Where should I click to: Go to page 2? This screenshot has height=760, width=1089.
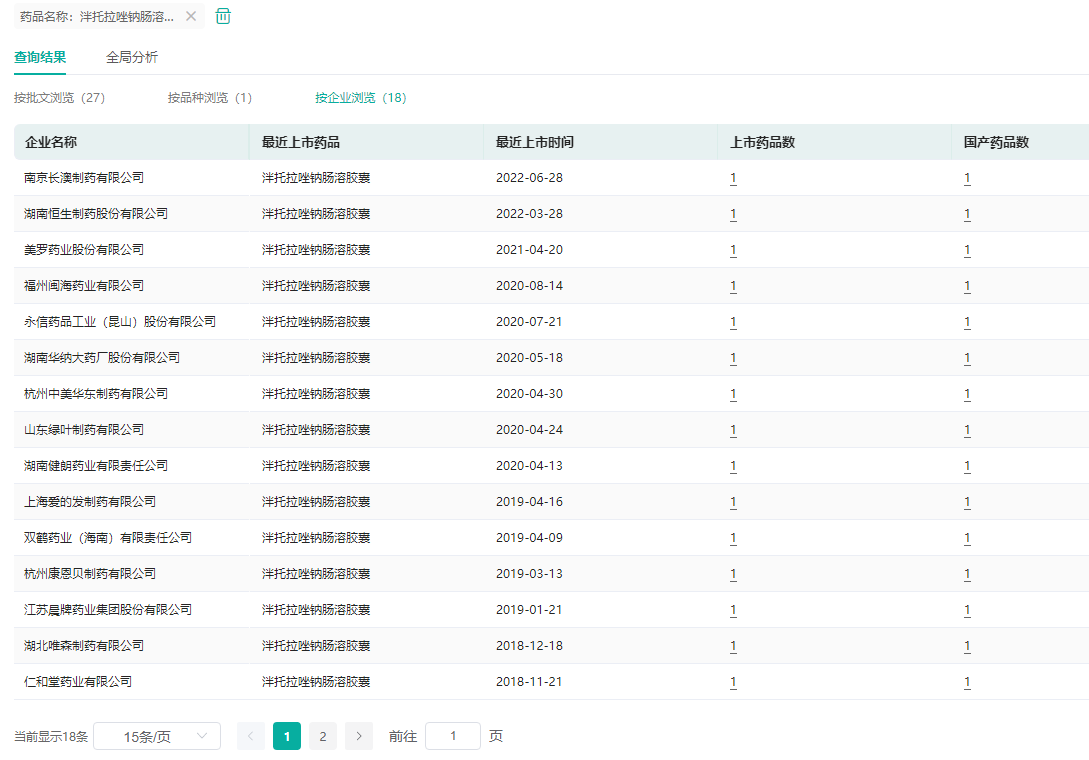pos(322,736)
